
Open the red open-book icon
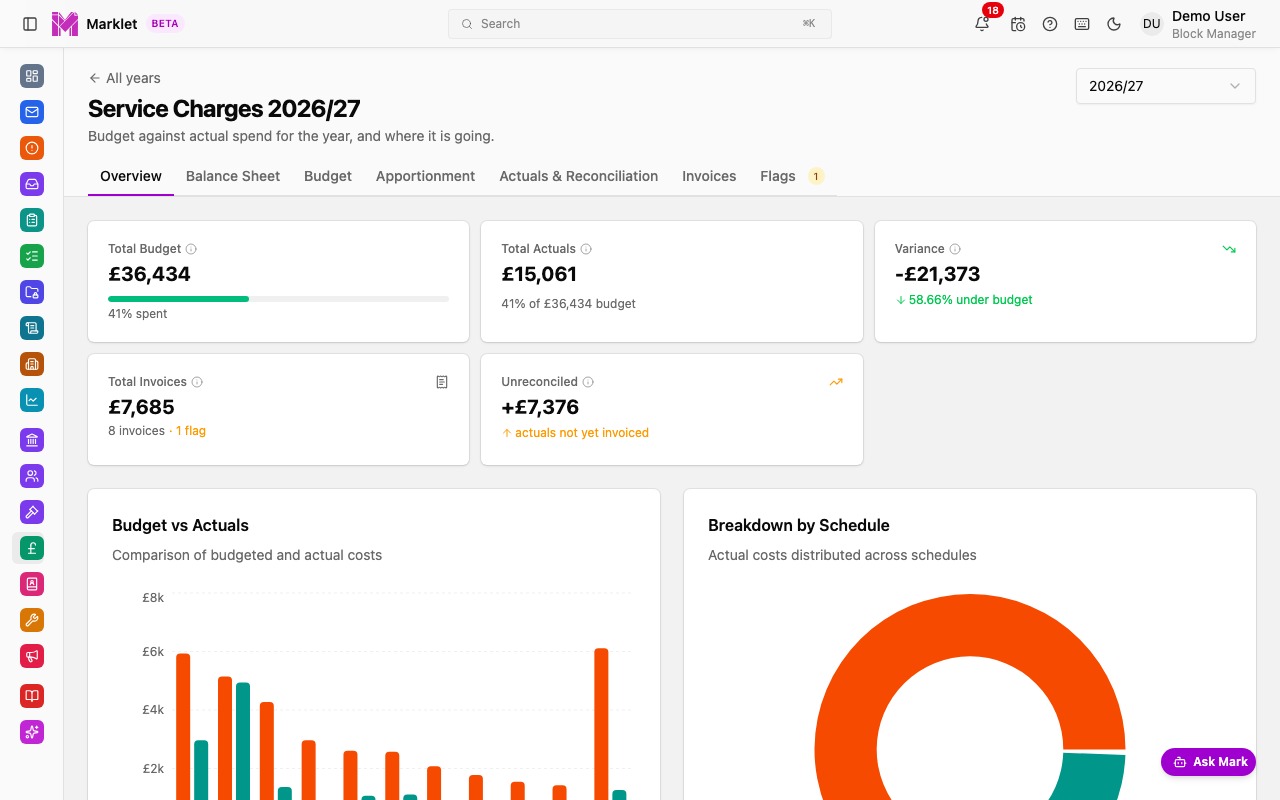coord(32,696)
